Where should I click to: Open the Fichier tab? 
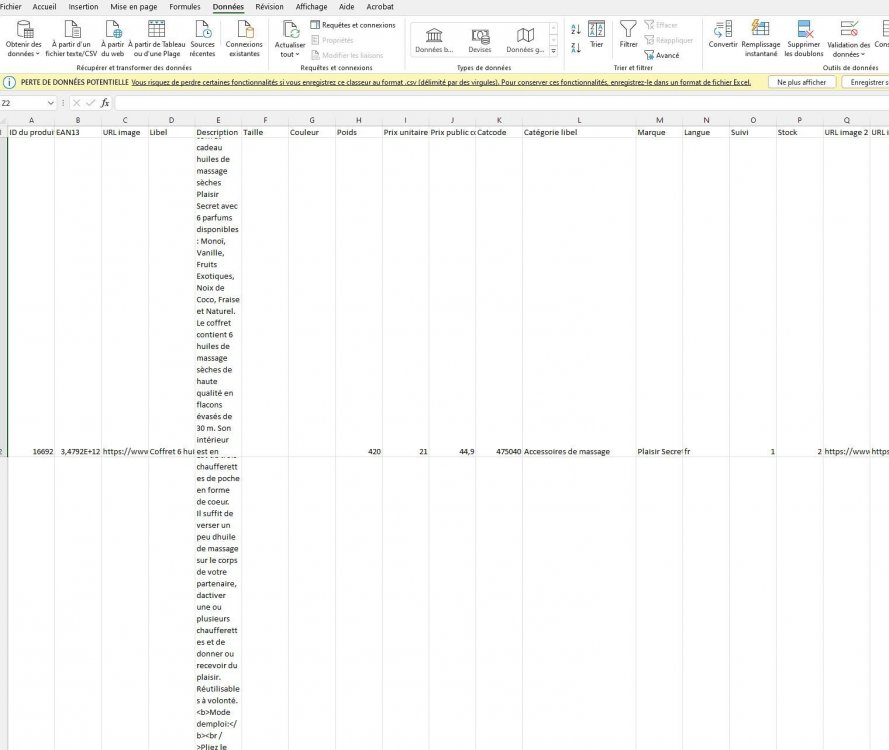(10, 7)
